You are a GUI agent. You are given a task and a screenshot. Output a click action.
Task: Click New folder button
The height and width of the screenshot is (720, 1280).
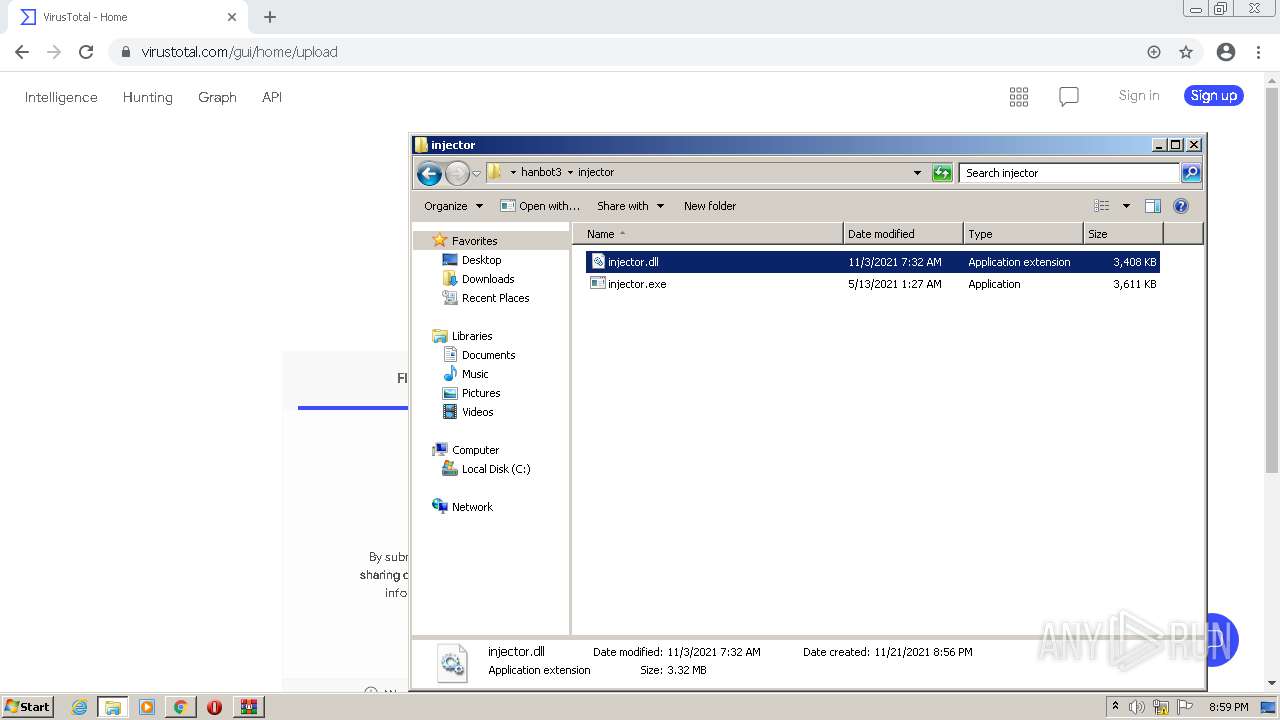point(710,206)
